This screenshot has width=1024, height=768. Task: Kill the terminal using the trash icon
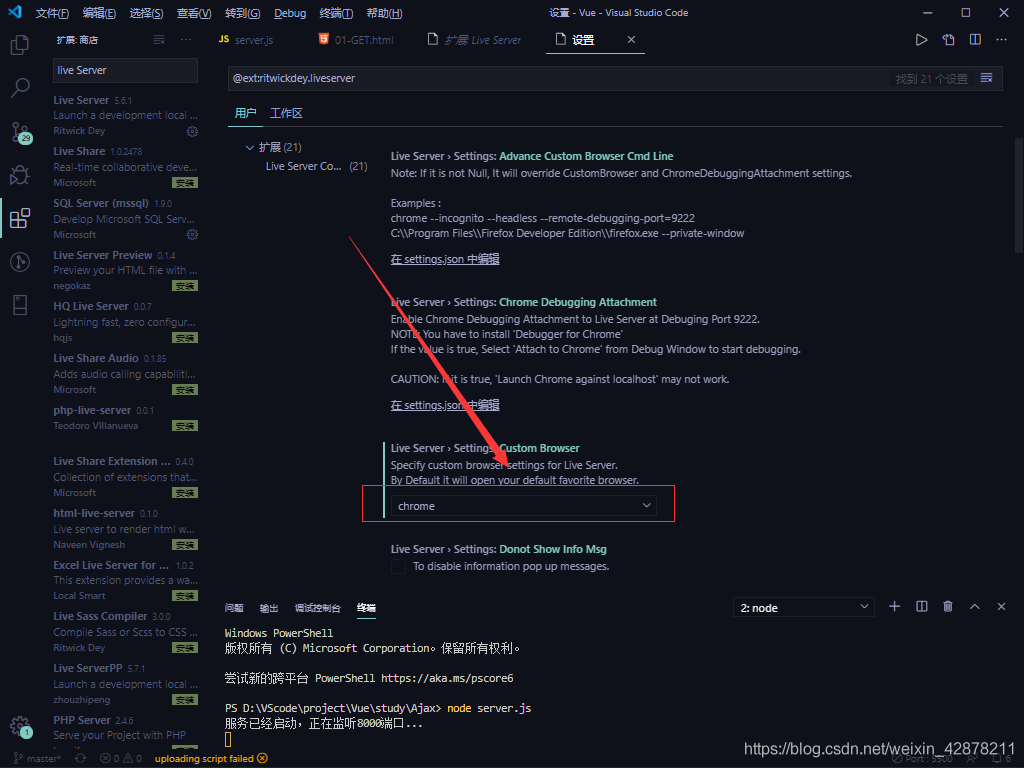(947, 606)
